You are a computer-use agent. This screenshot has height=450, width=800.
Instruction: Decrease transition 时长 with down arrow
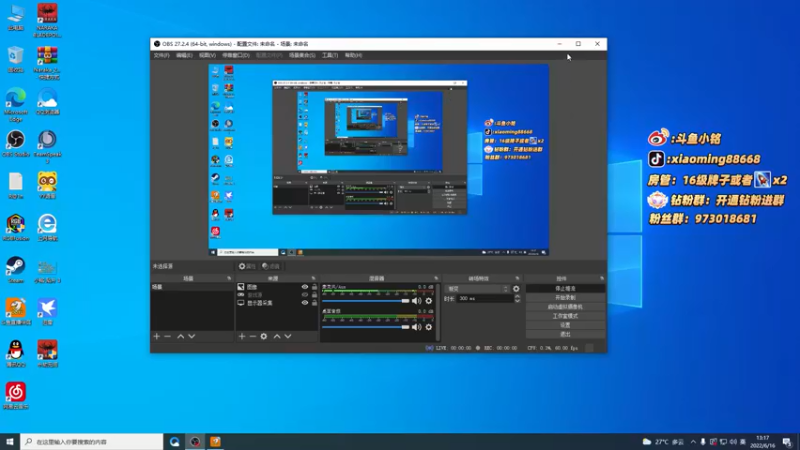click(x=517, y=301)
